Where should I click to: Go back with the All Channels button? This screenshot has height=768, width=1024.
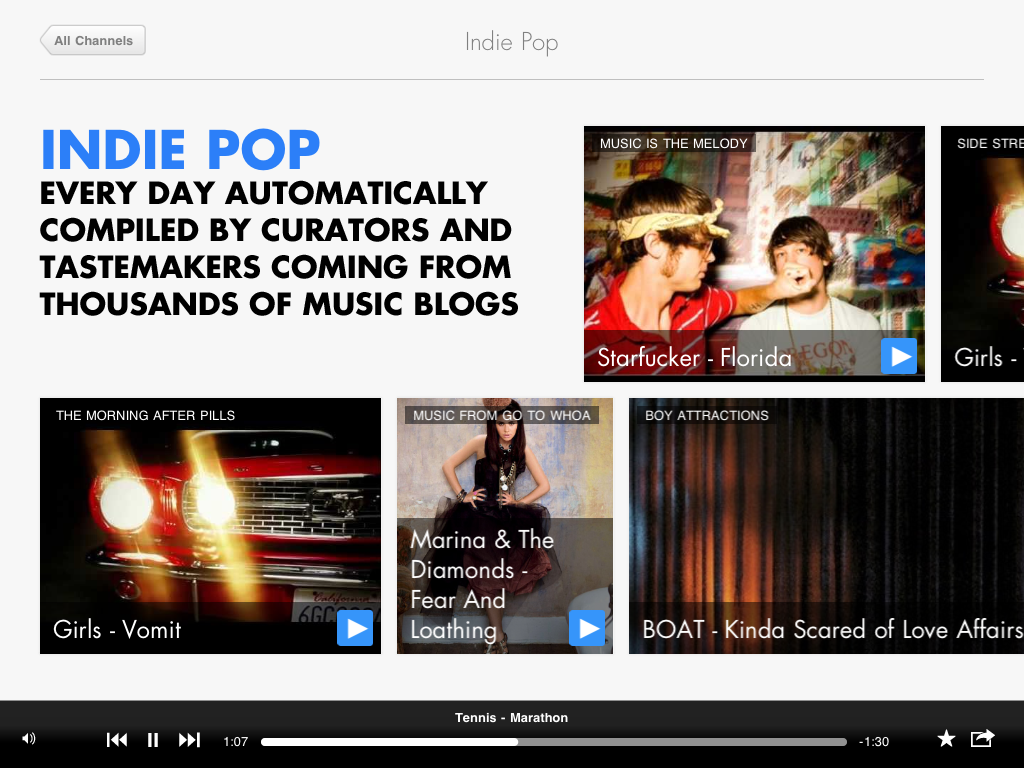pos(93,40)
